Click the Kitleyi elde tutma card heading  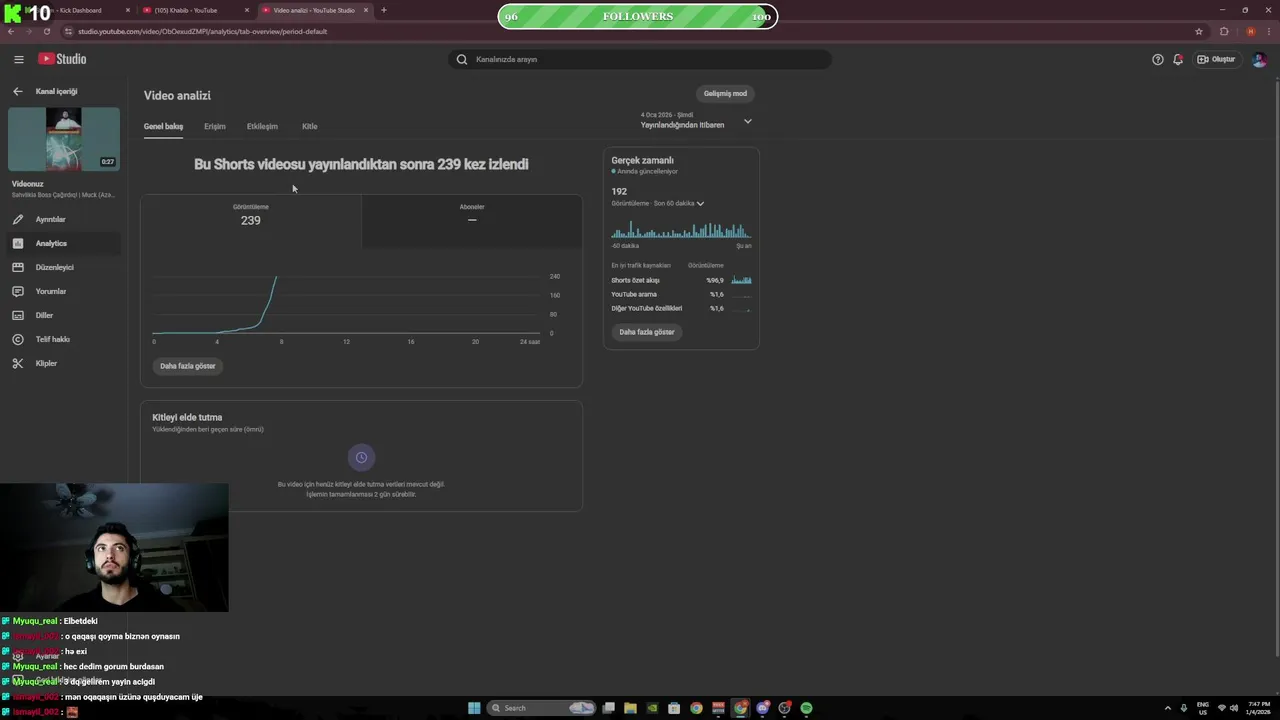(x=187, y=417)
